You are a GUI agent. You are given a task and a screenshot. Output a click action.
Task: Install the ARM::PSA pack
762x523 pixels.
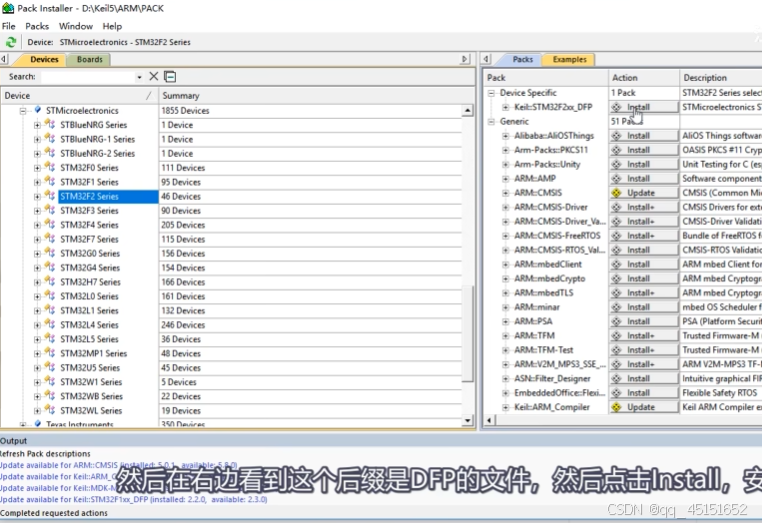(644, 321)
